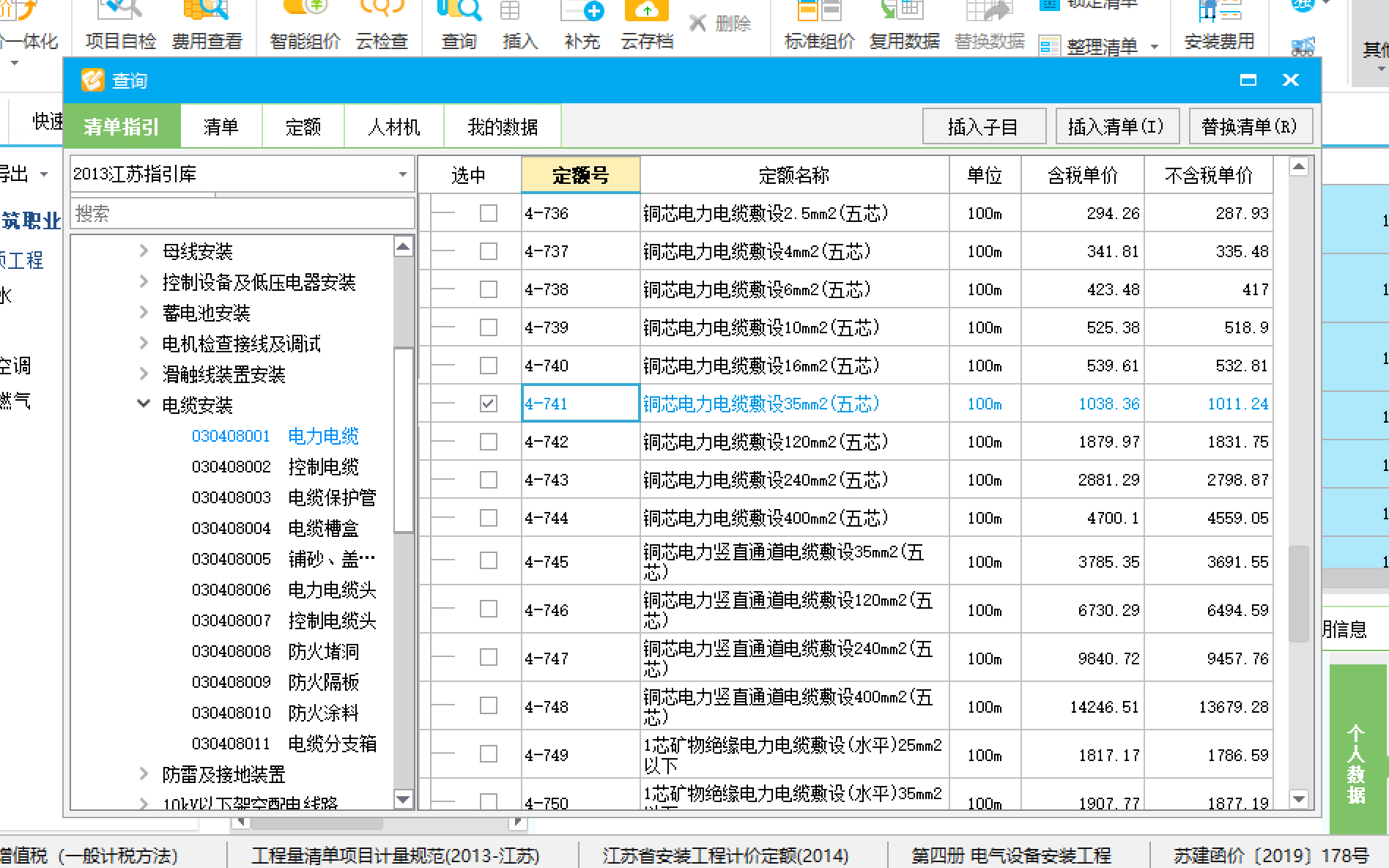Click the 插入清单(I) button
The width and height of the screenshot is (1389, 868).
pyautogui.click(x=1116, y=127)
